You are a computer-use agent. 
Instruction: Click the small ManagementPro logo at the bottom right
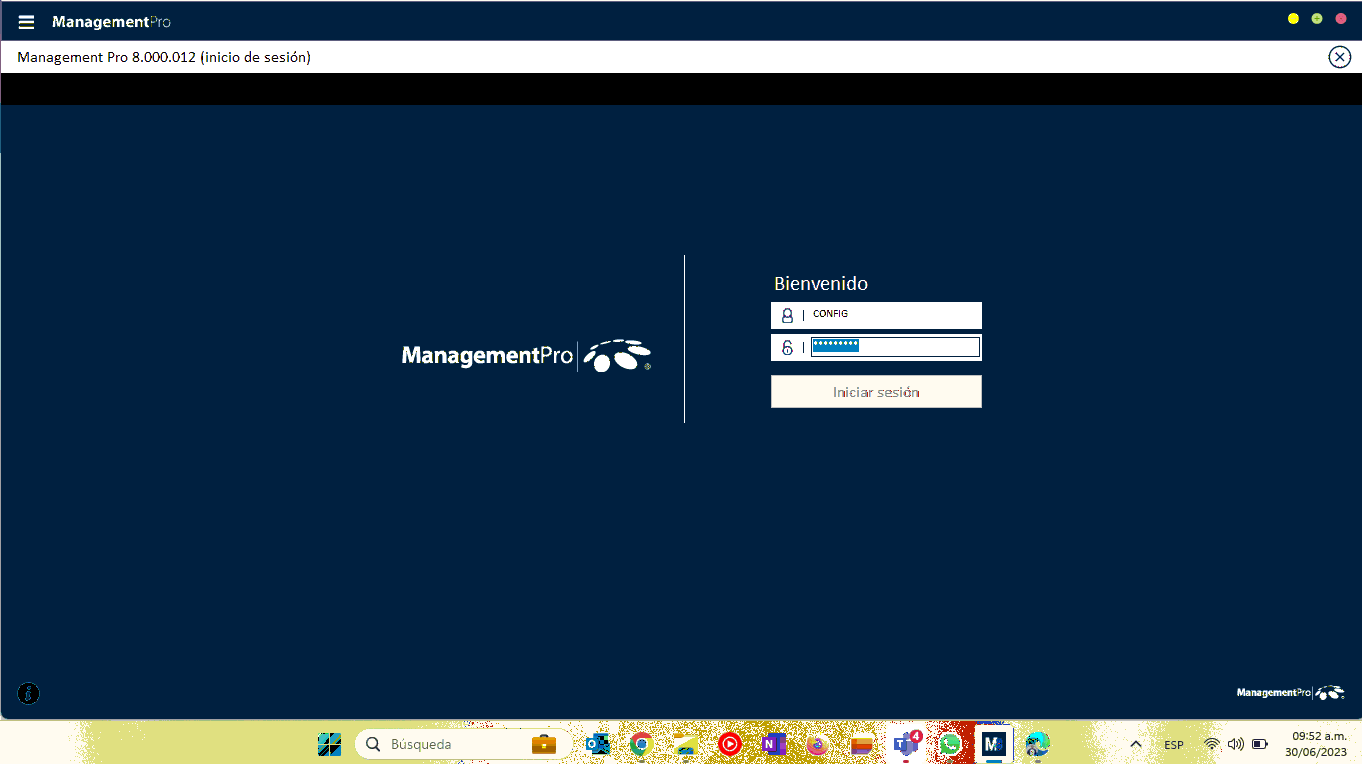(x=1290, y=692)
